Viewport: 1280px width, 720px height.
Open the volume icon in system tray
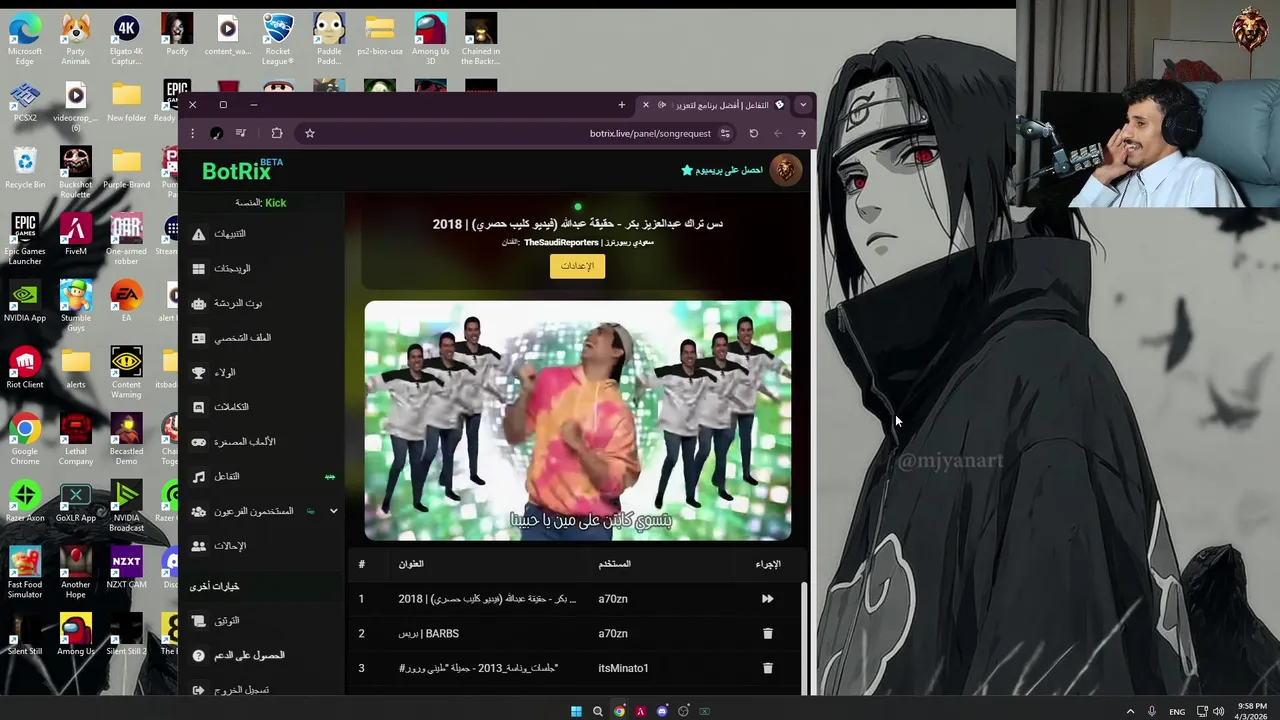point(1219,711)
